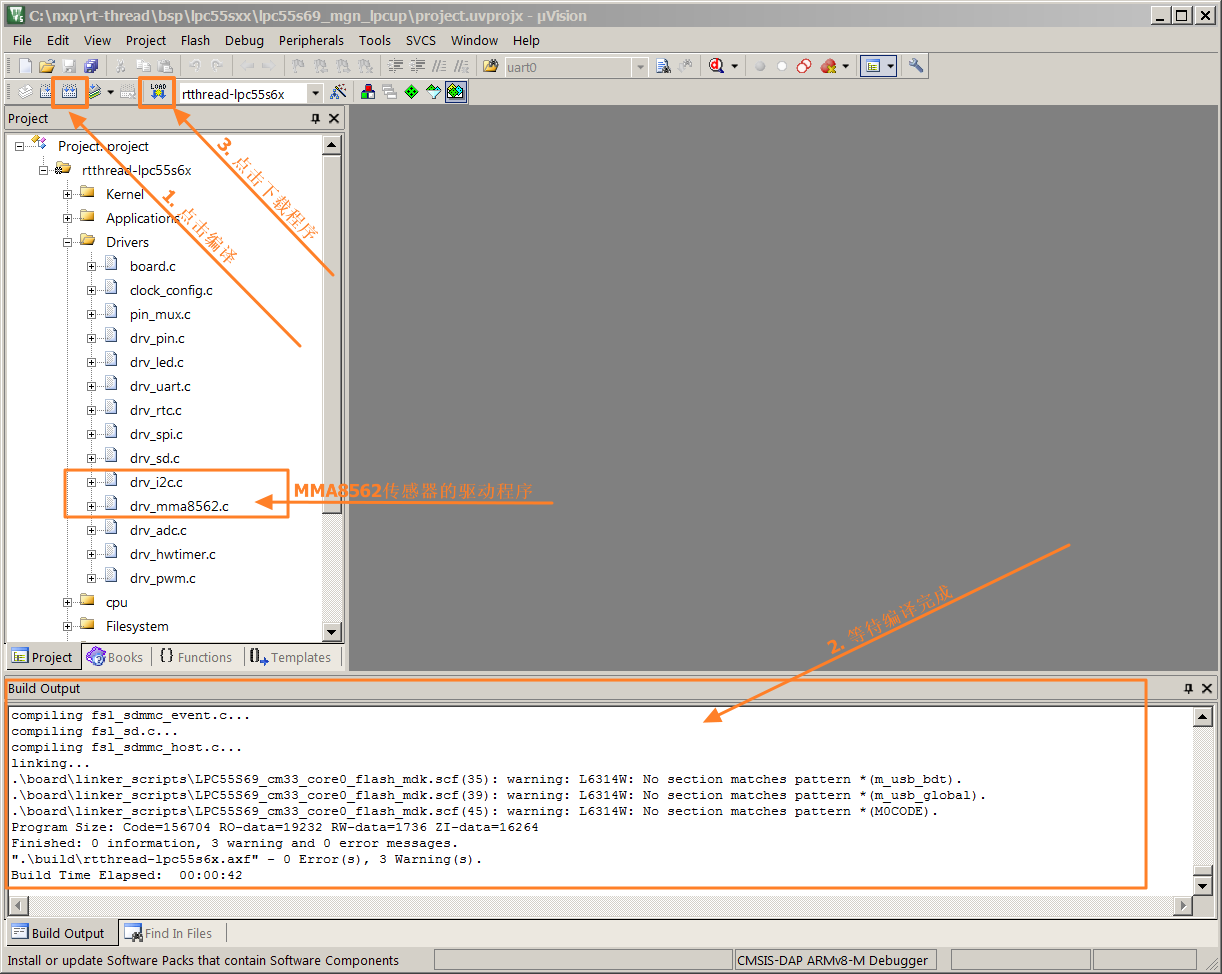The image size is (1222, 974).
Task: Click the Manage Run-Time Environment green diamond icon
Action: pyautogui.click(x=411, y=93)
